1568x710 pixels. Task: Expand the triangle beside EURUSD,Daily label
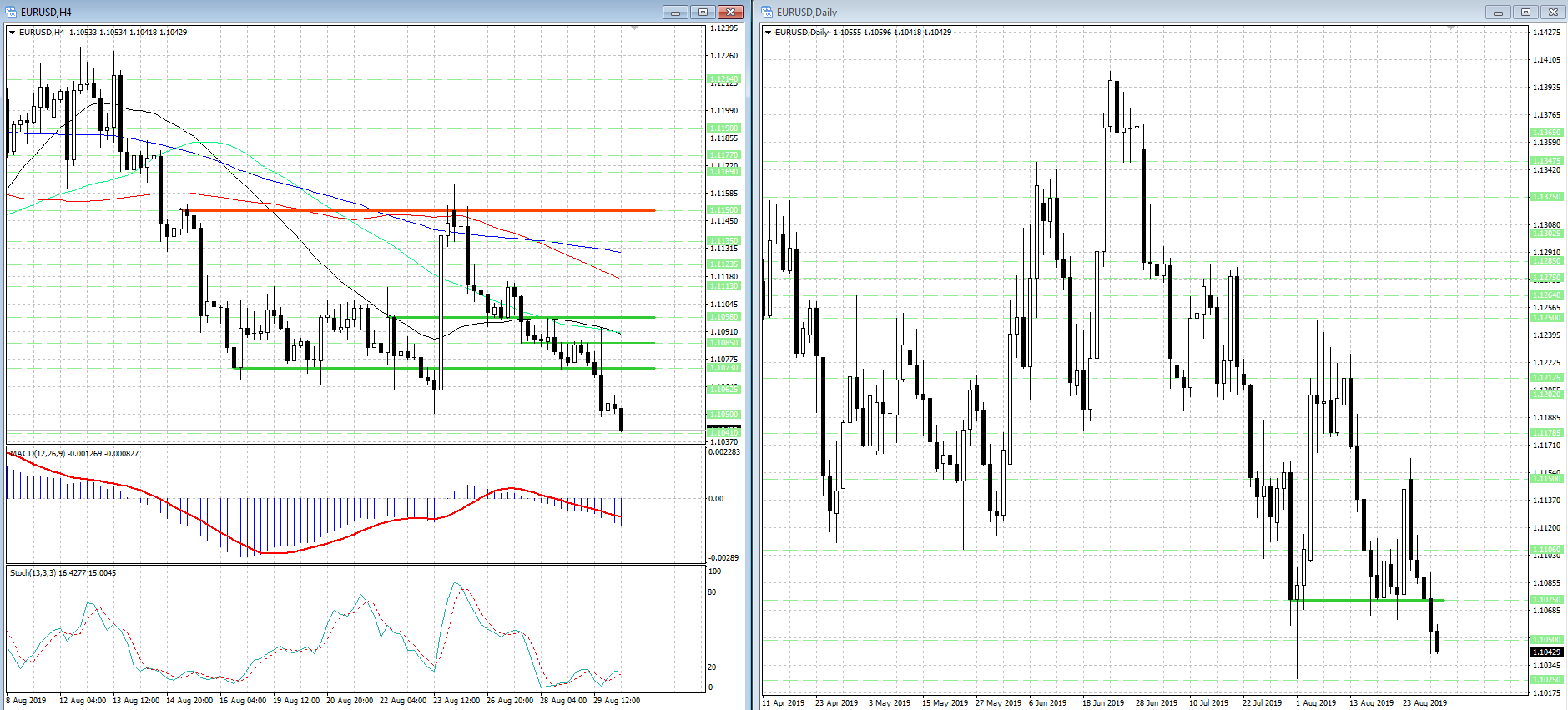[769, 33]
